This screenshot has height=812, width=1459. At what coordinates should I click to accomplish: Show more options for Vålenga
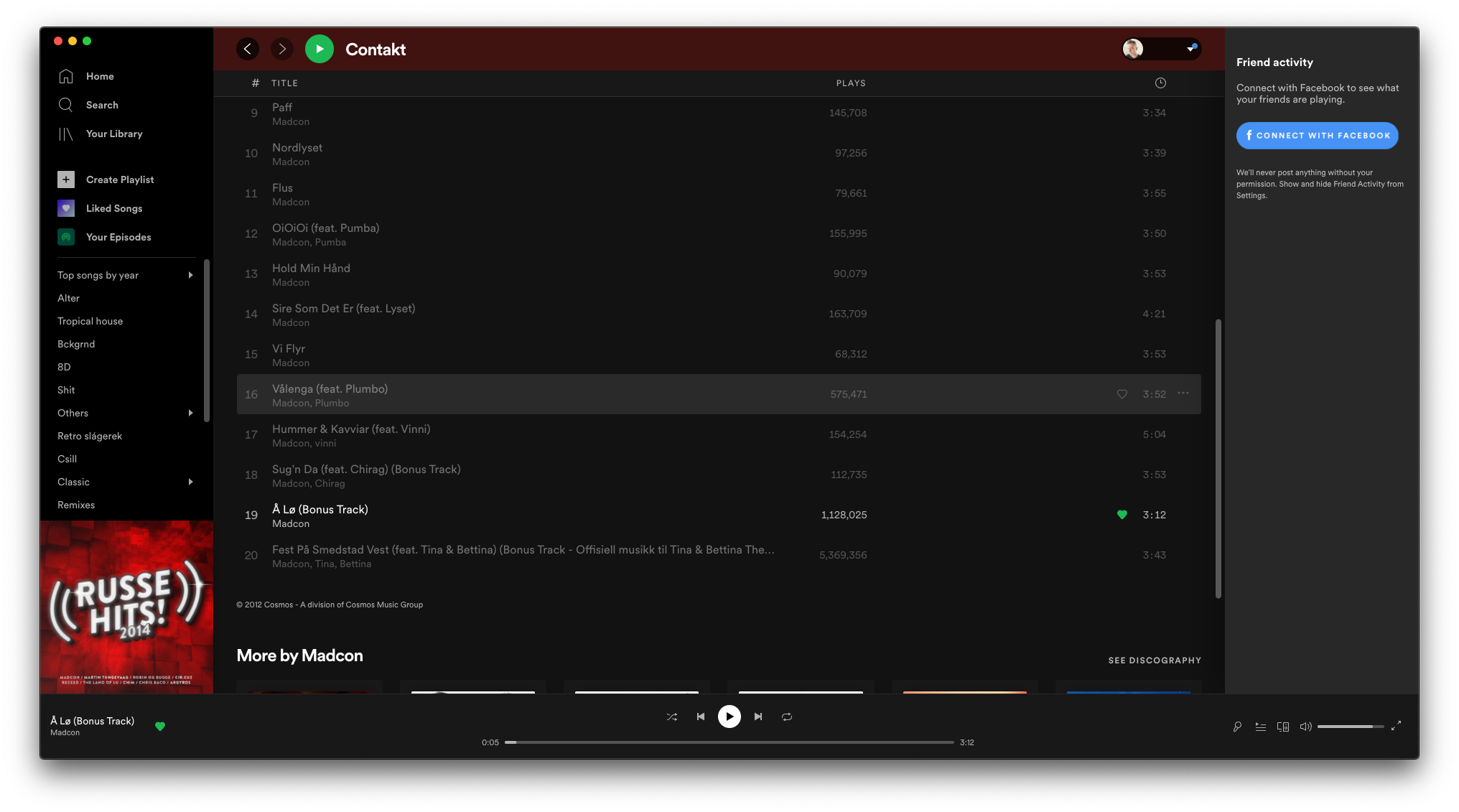[1183, 393]
